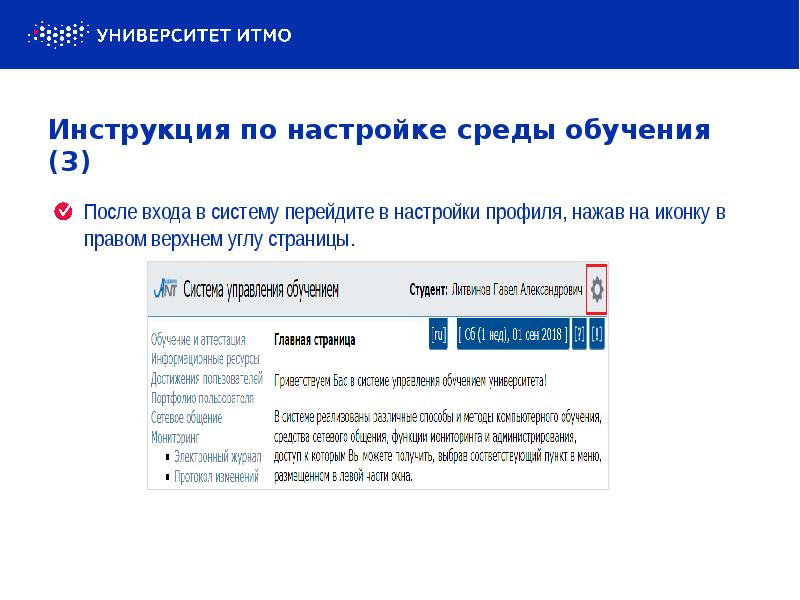
Task: Navigate to Сетевое общение
Action: 187,417
